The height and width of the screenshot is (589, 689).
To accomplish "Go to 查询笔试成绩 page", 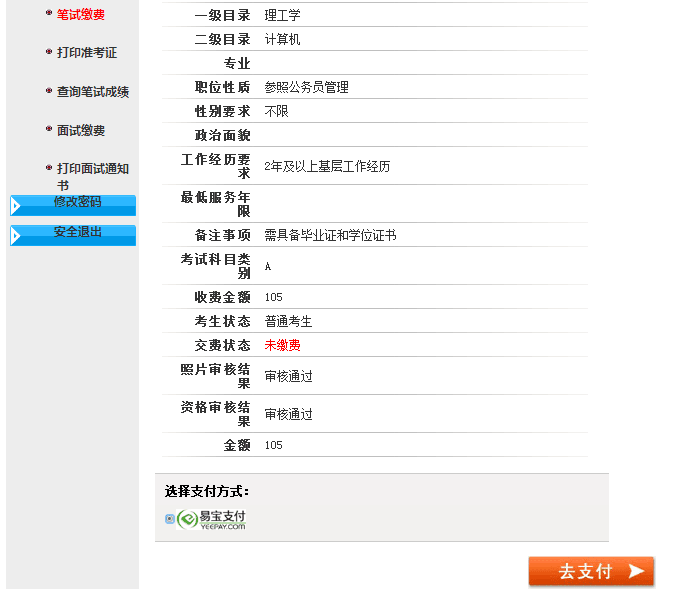I will pyautogui.click(x=92, y=91).
